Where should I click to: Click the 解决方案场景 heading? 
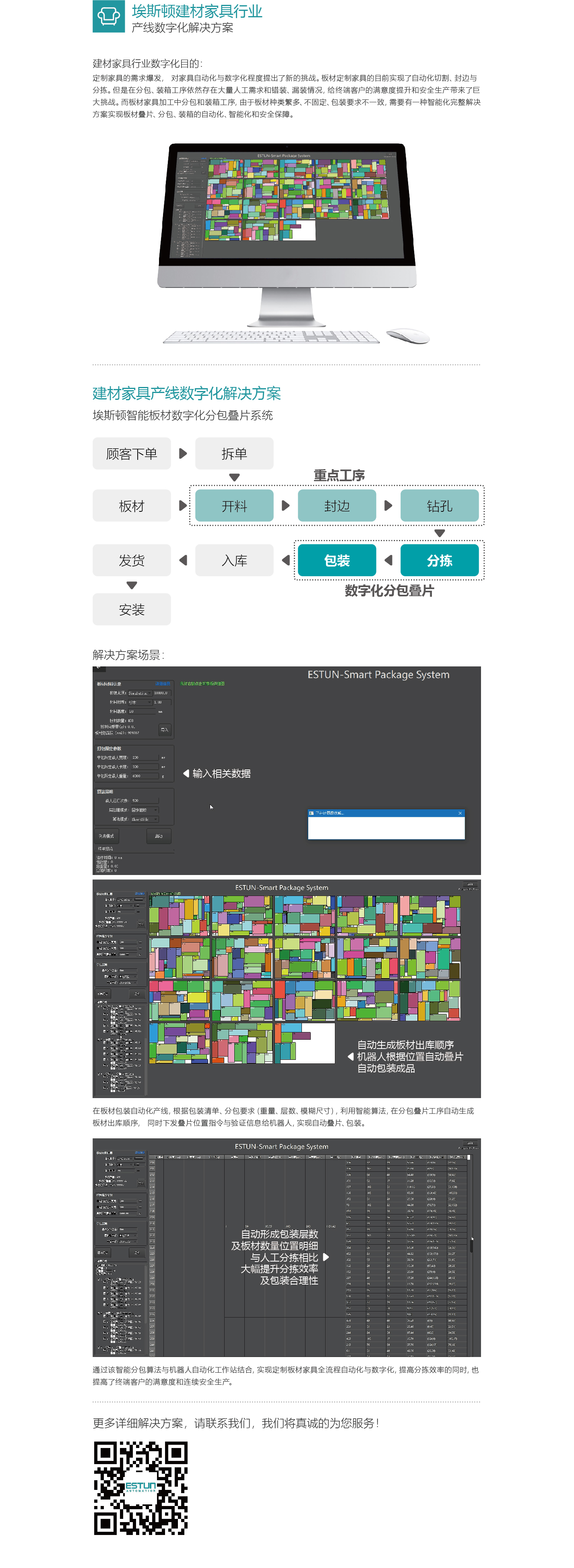click(x=128, y=655)
